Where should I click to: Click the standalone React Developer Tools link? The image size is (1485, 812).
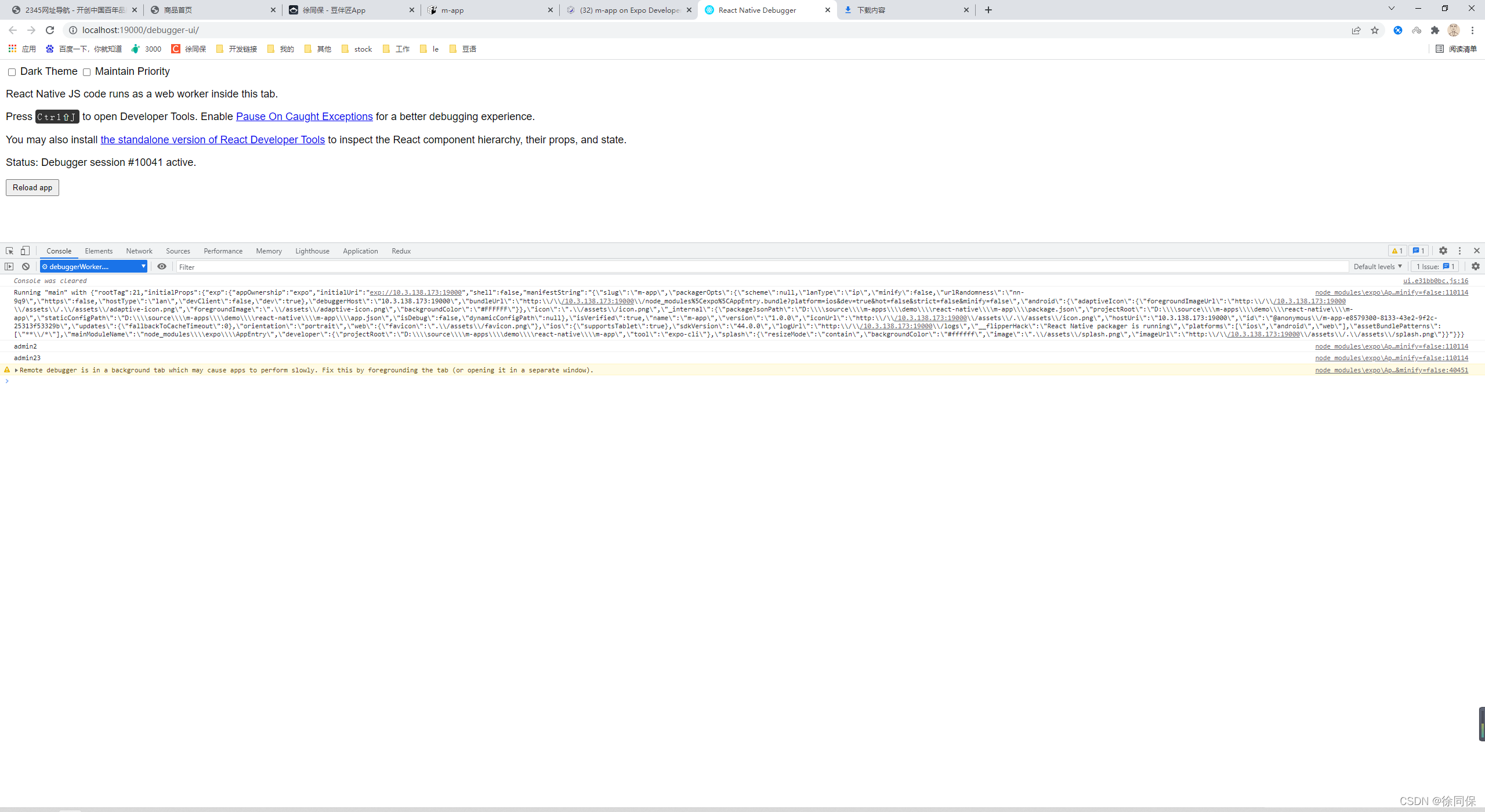pyautogui.click(x=213, y=140)
